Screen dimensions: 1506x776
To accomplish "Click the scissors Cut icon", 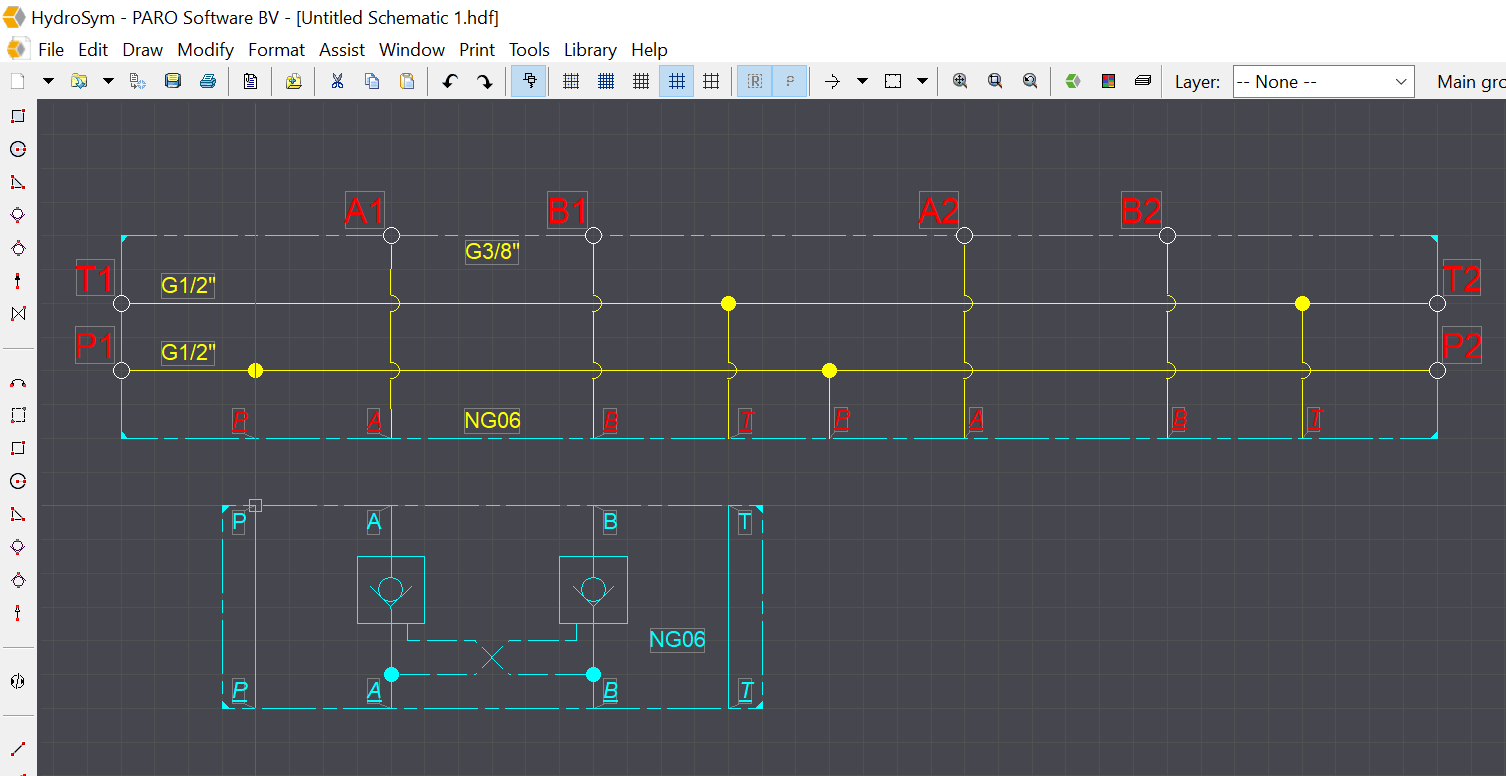I will (337, 82).
